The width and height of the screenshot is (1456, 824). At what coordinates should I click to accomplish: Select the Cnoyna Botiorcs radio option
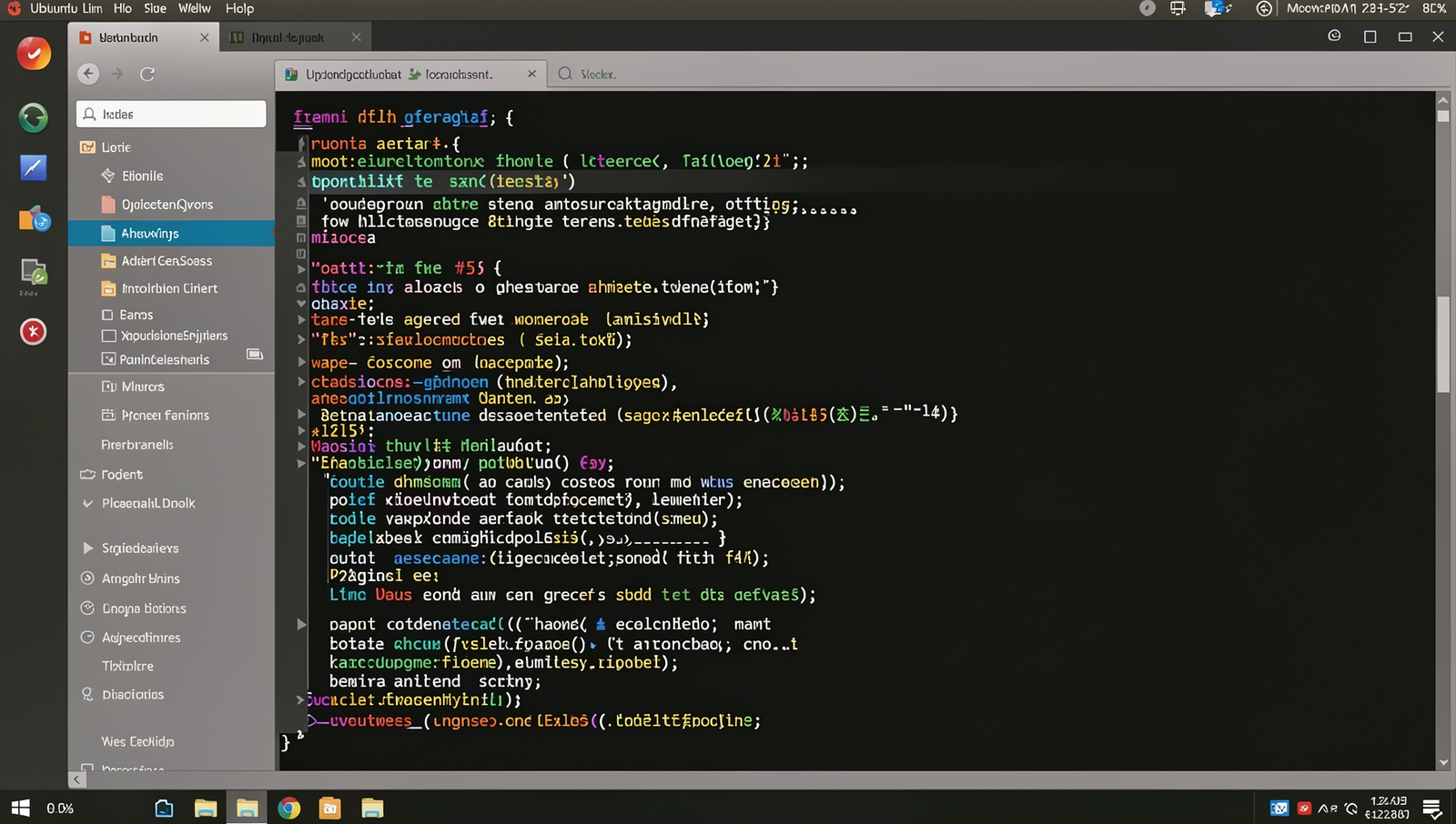(x=87, y=608)
